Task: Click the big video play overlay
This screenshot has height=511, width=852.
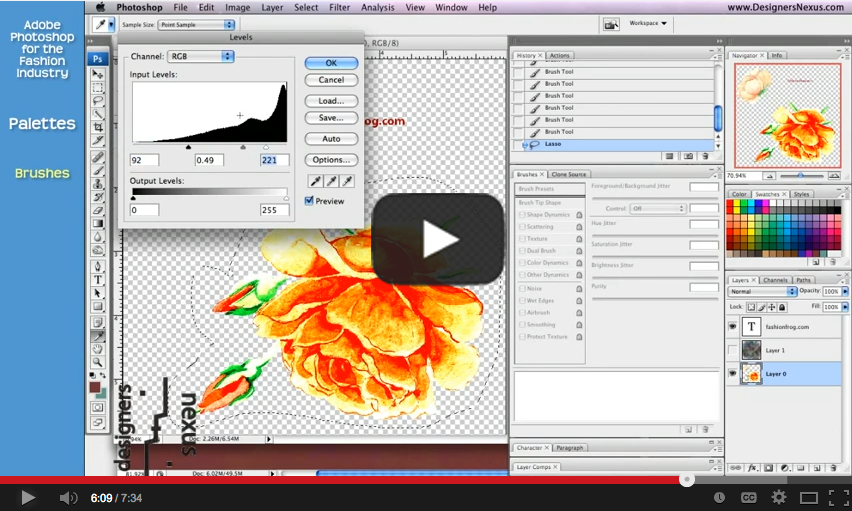Action: 437,239
